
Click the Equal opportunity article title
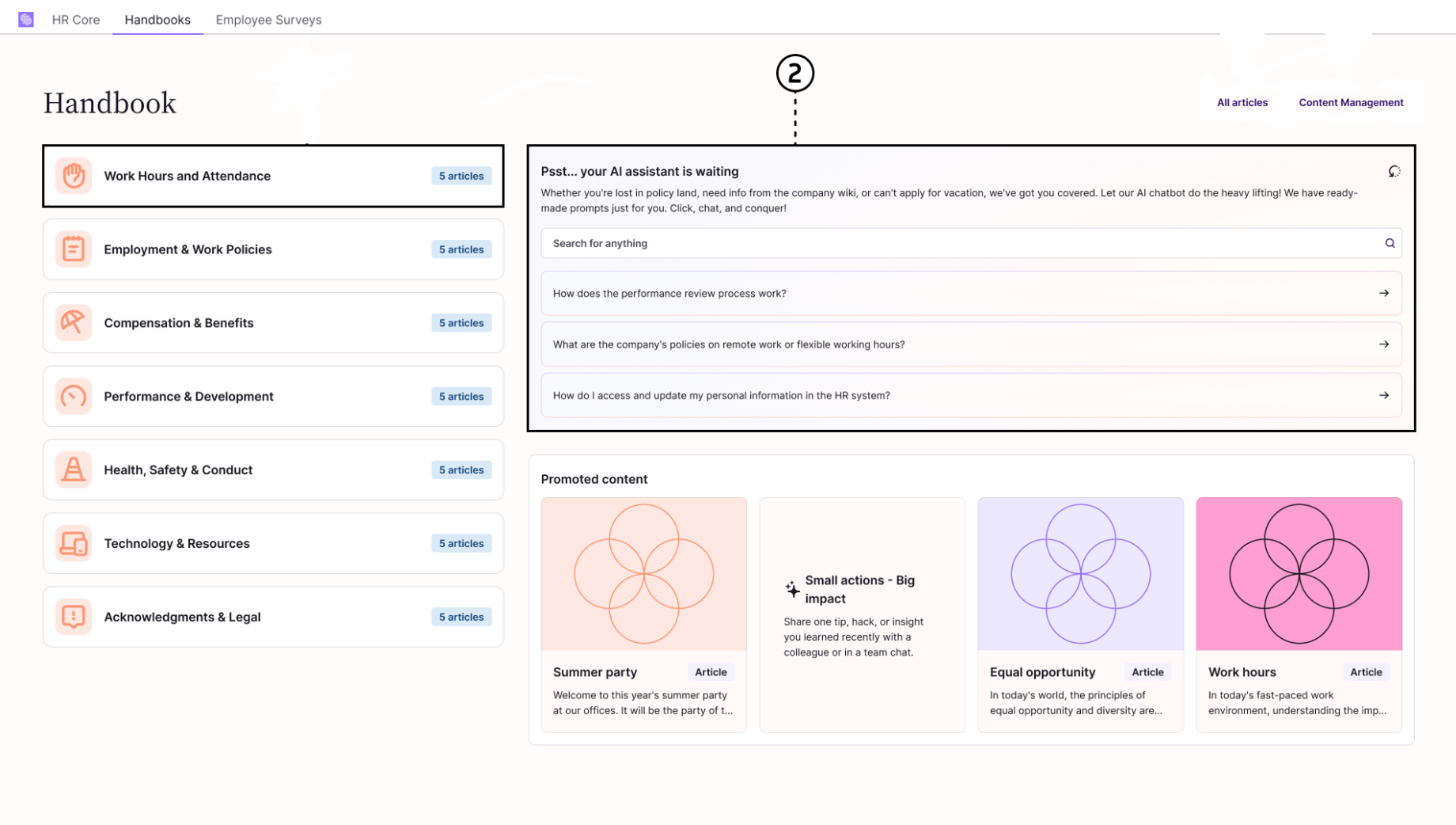pyautogui.click(x=1042, y=672)
